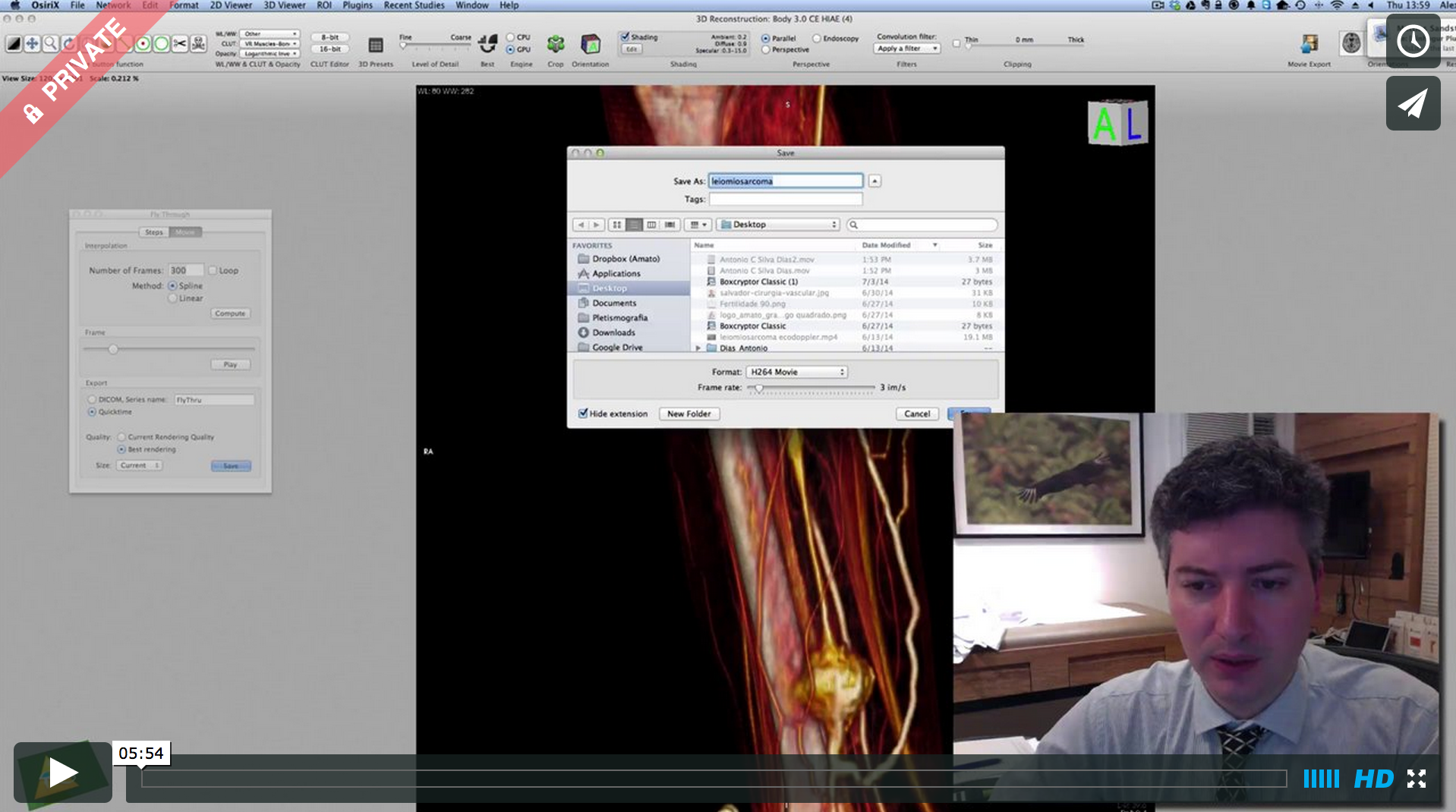This screenshot has width=1456, height=812.
Task: Select the Parallel projection radio button
Action: tap(765, 38)
